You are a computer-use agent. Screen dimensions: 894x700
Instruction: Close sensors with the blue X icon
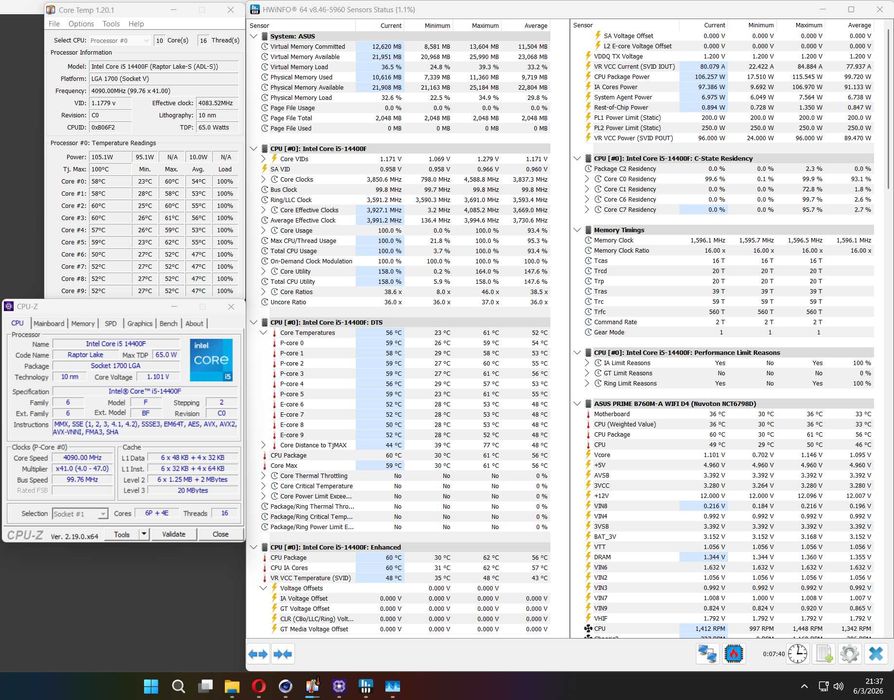click(x=876, y=654)
